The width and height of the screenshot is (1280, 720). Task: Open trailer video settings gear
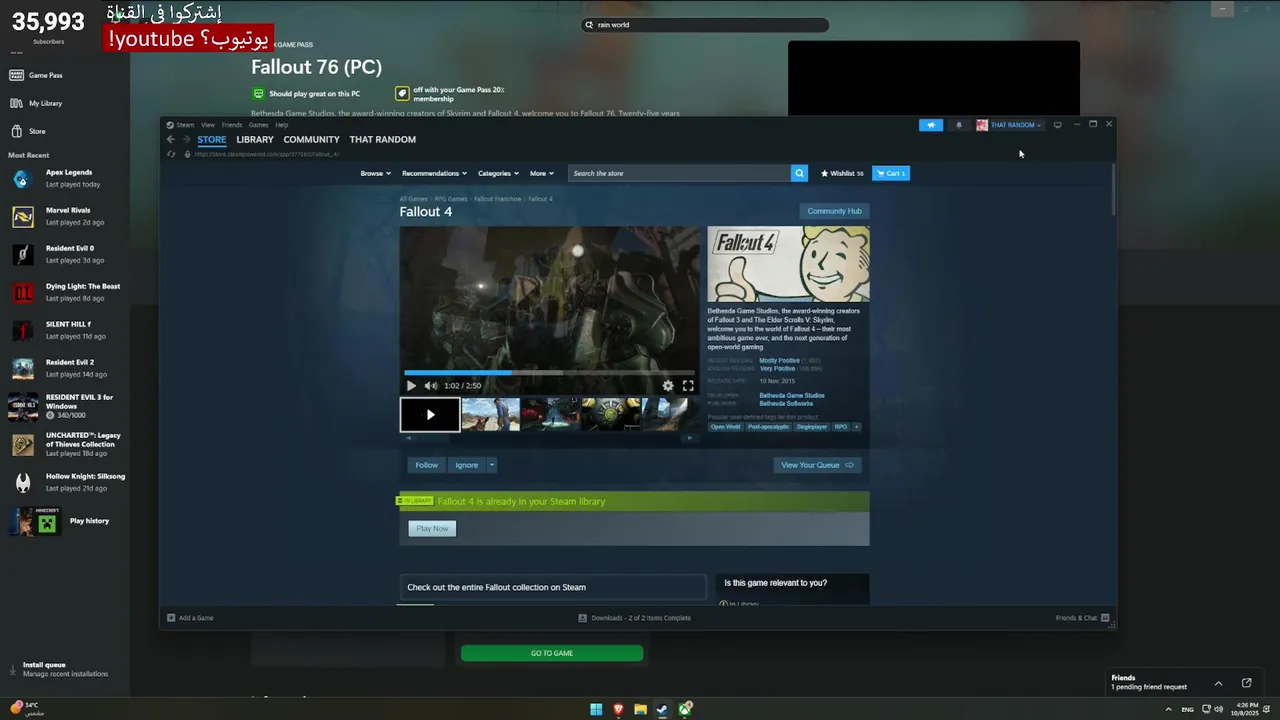click(668, 385)
